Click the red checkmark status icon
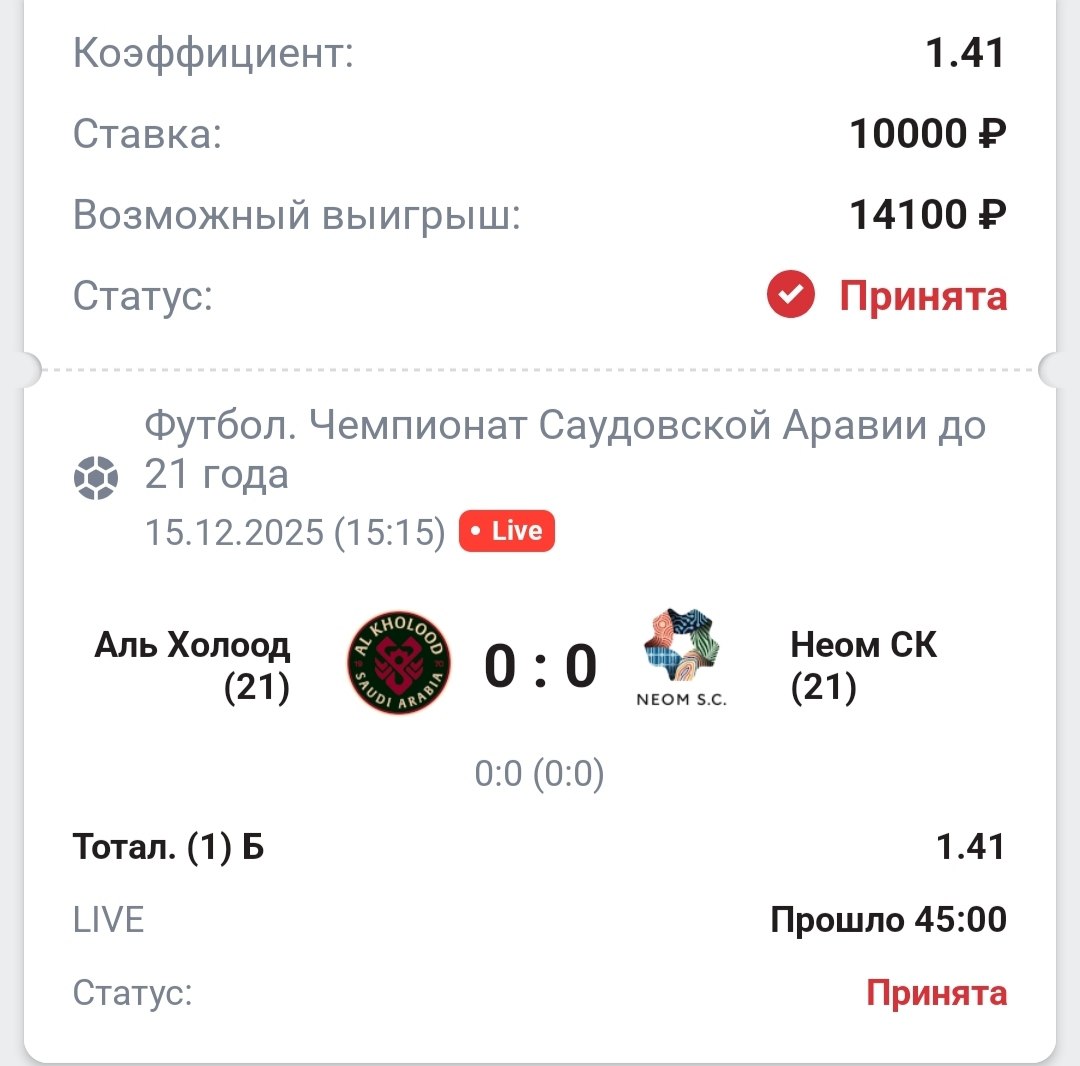 click(x=791, y=295)
